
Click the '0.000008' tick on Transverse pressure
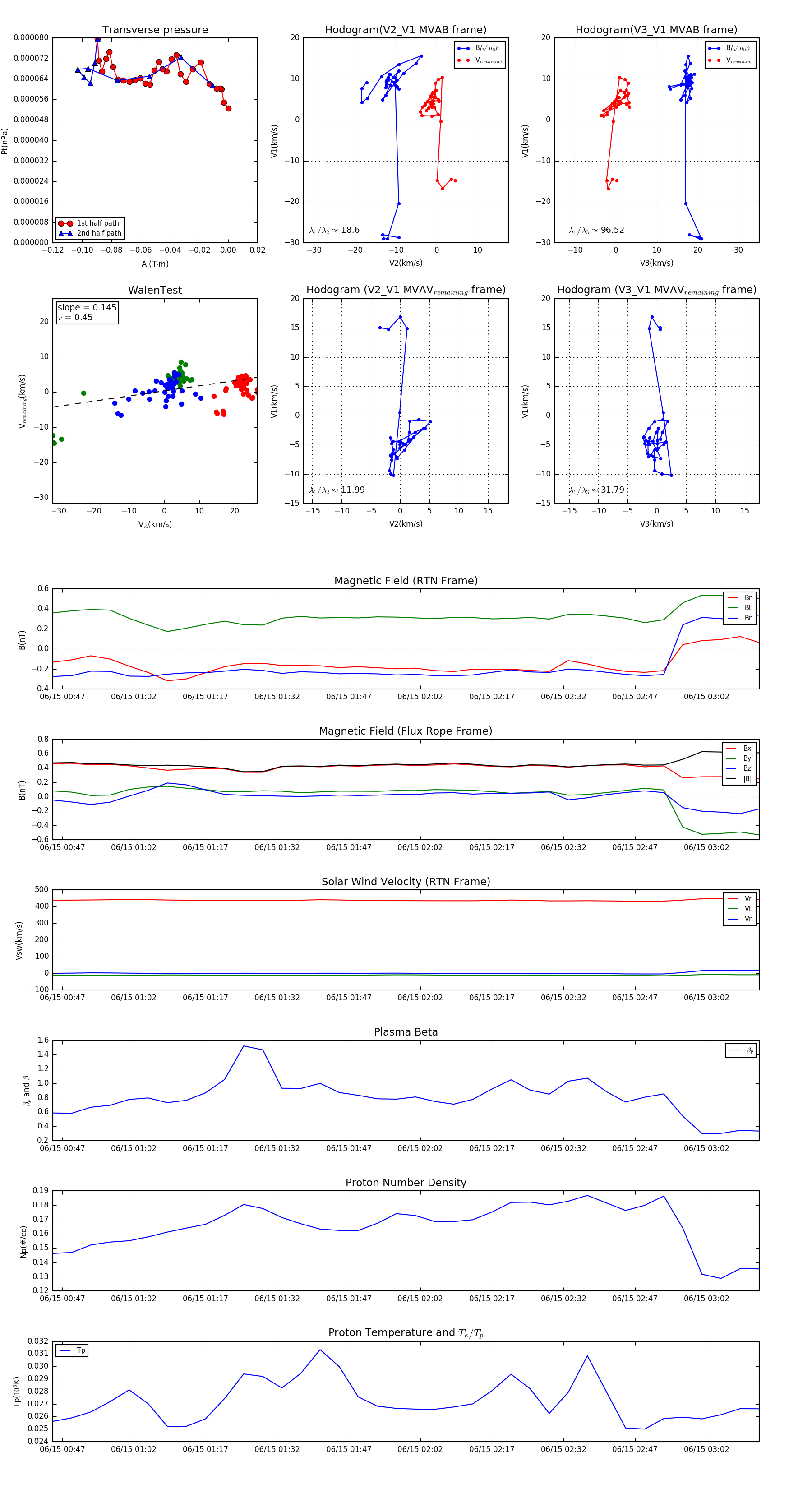[31, 222]
